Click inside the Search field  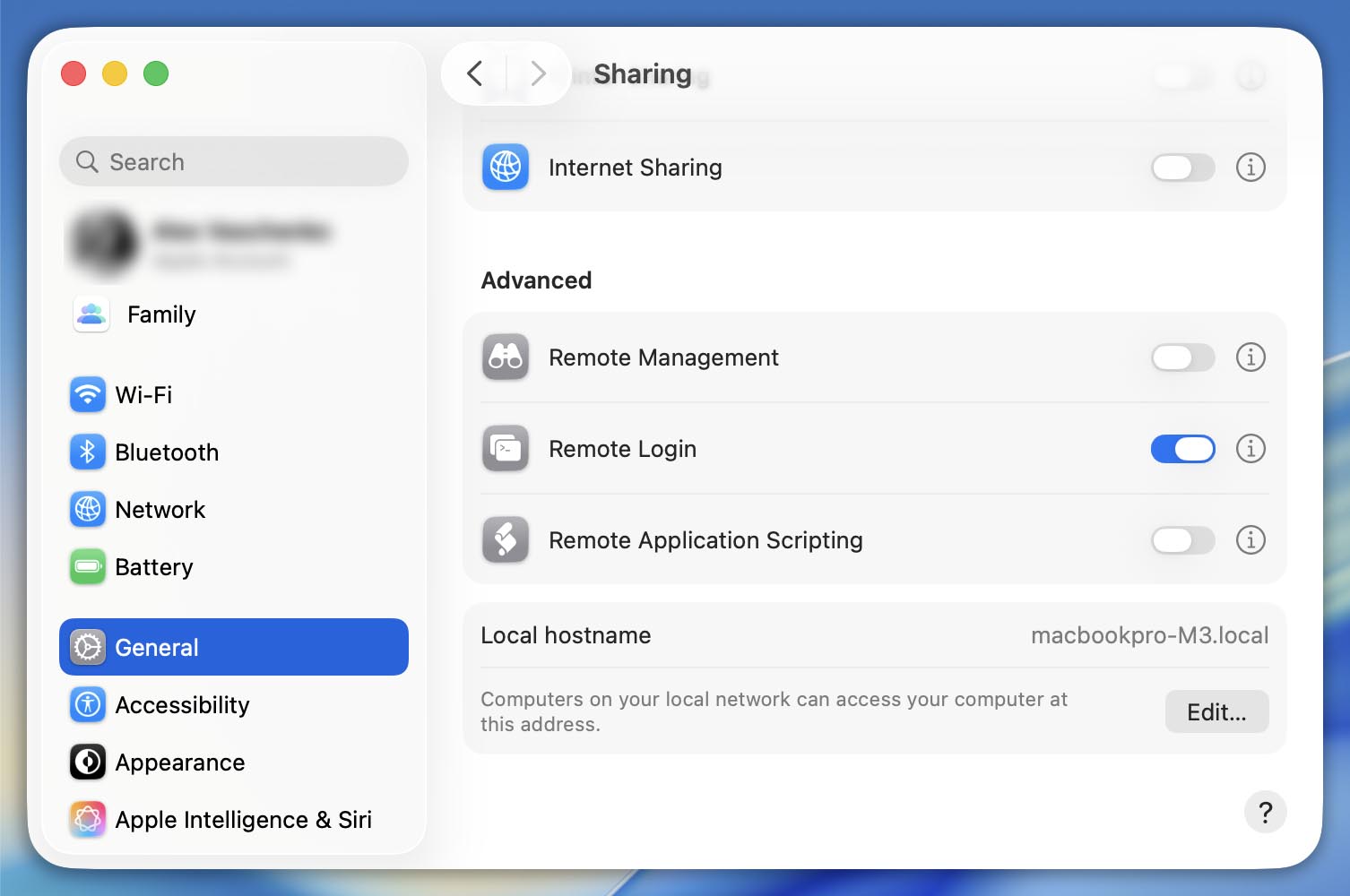click(234, 161)
